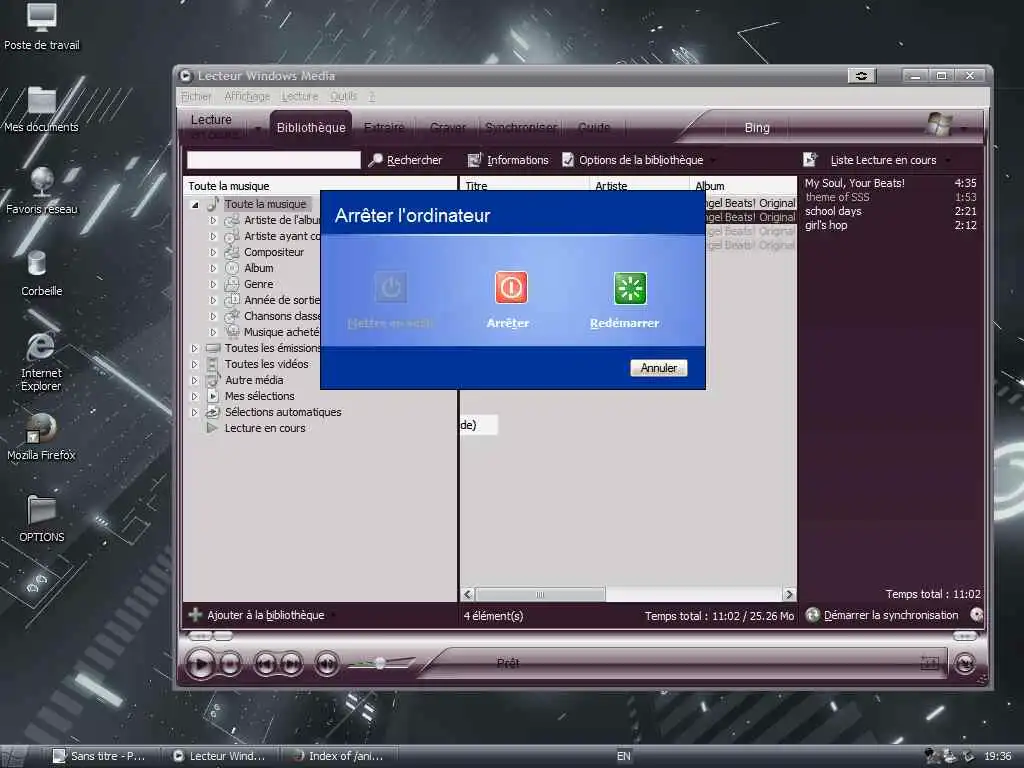Click the red Arrêter shutdown icon

tap(511, 287)
